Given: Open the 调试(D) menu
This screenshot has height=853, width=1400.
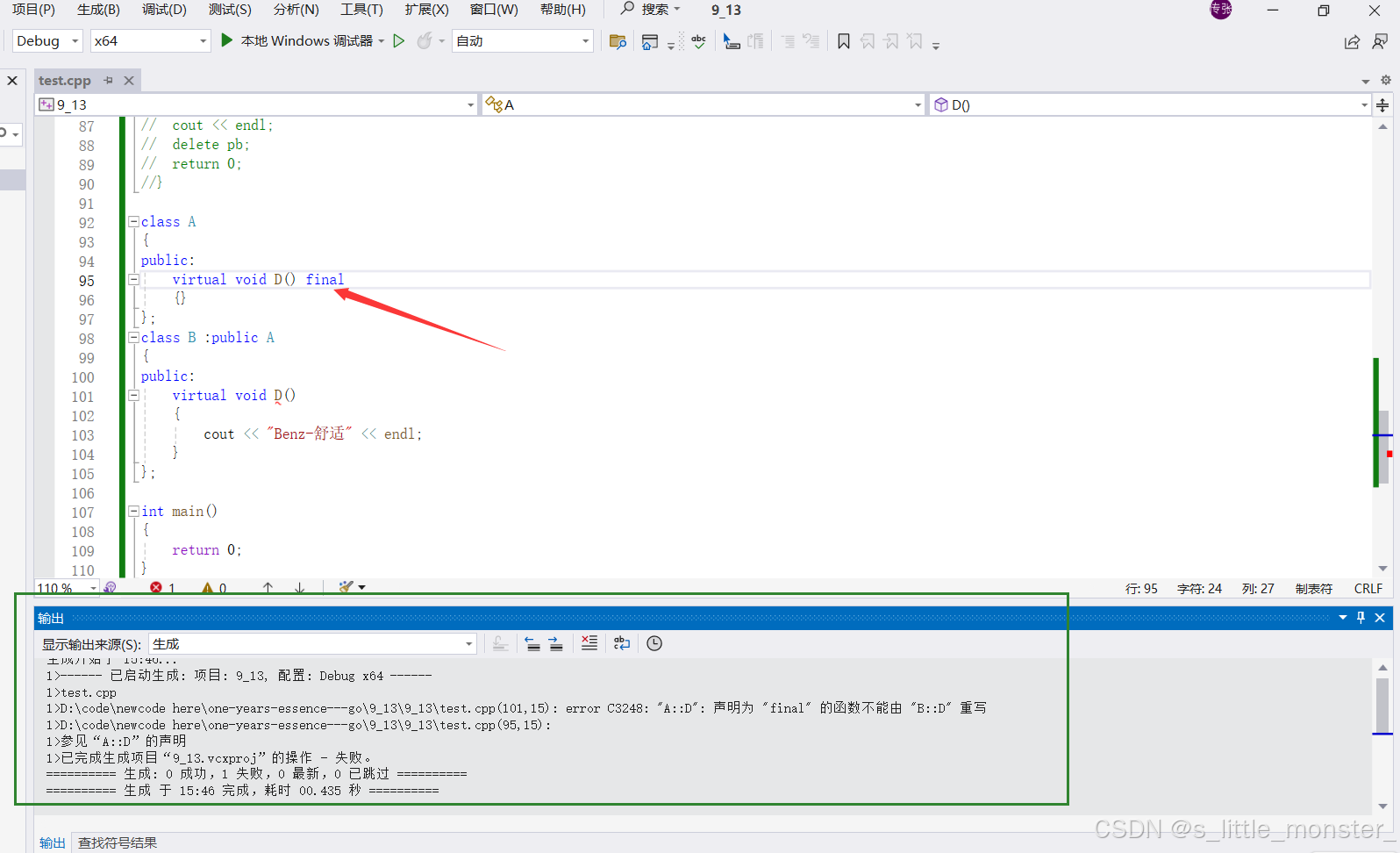Looking at the screenshot, I should point(164,10).
